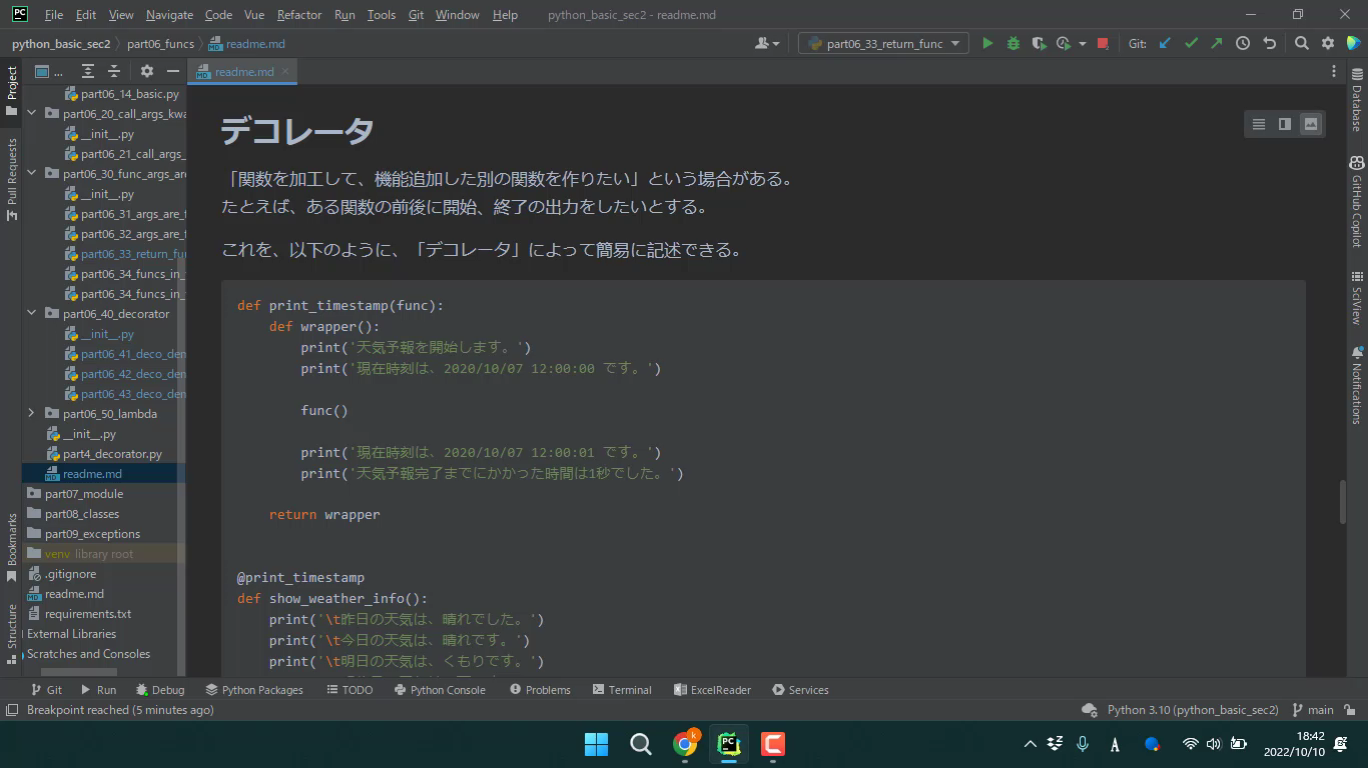Collapse the part06_40_decorator folder
The image size is (1368, 768).
(x=31, y=313)
